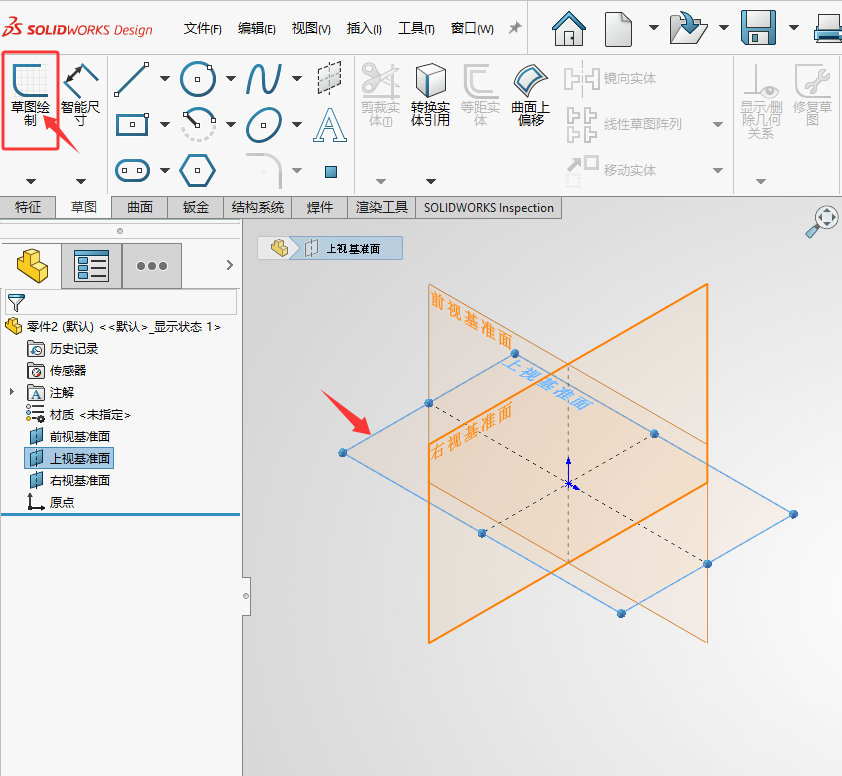
Task: Select the Polygon hexagon tool
Action: coord(198,170)
